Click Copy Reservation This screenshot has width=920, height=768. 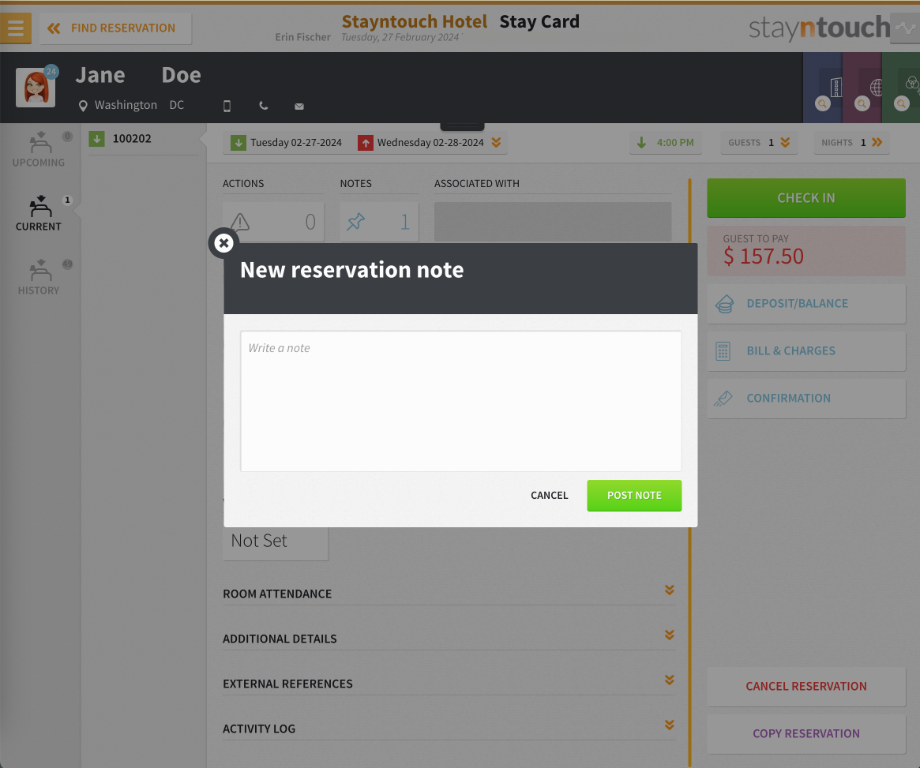pyautogui.click(x=806, y=734)
